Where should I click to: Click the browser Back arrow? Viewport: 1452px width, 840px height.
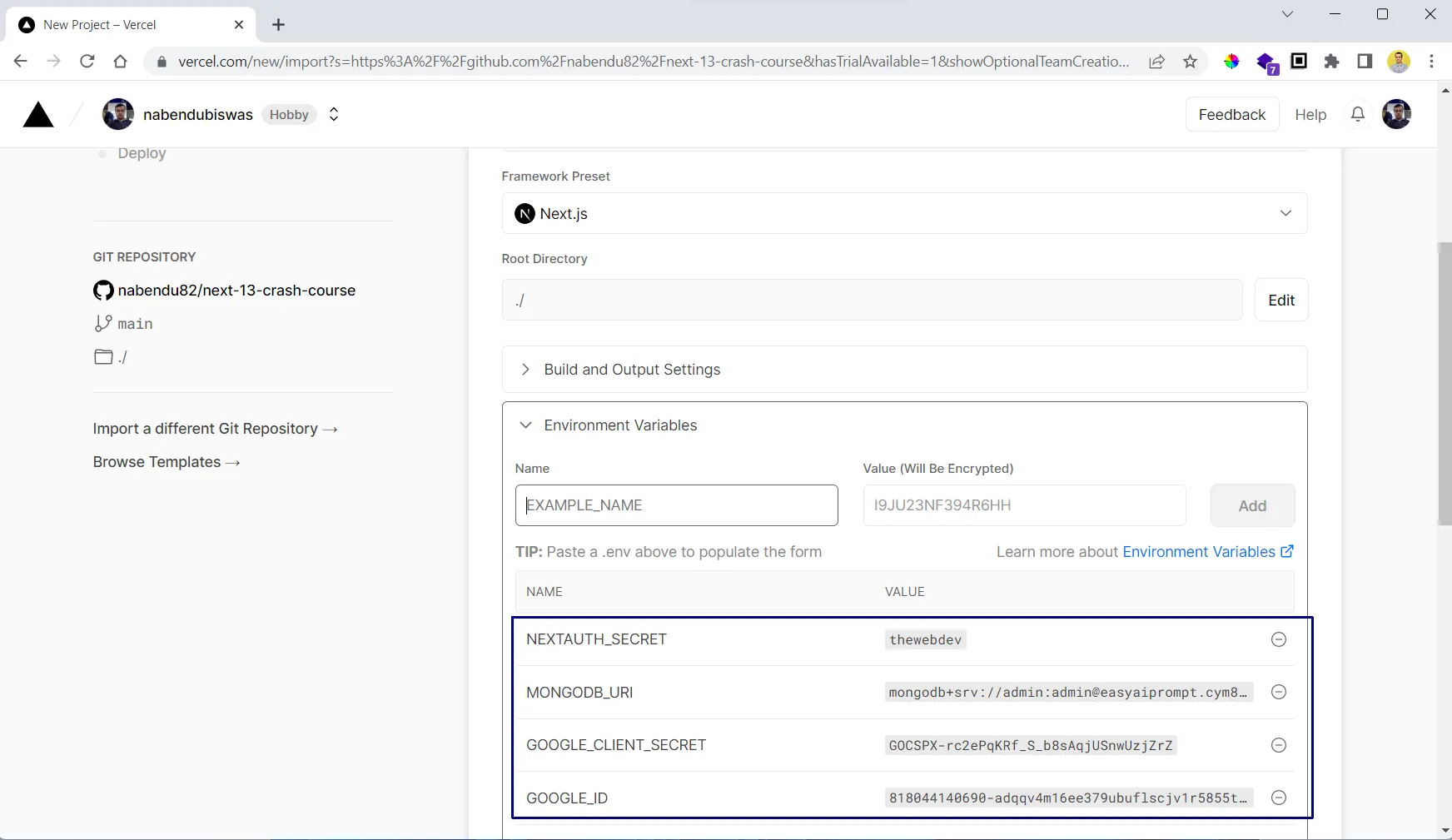click(x=21, y=61)
